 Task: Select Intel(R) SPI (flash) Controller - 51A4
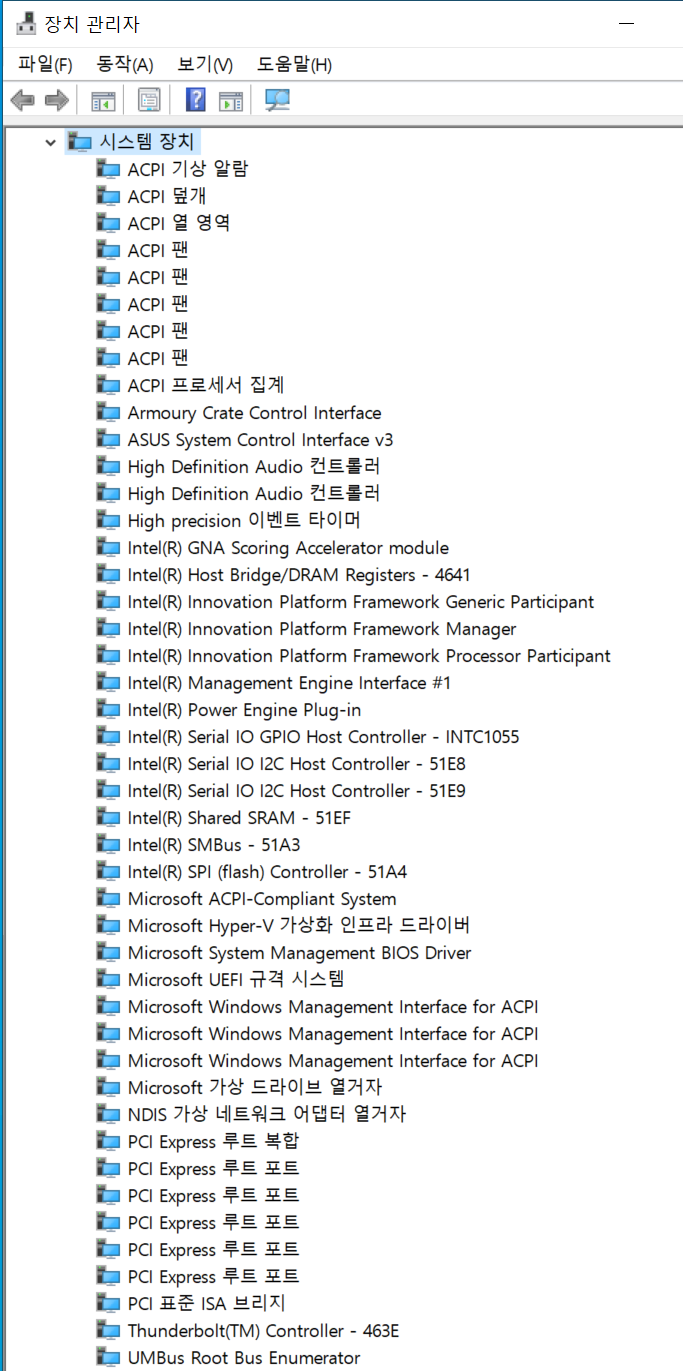(267, 871)
